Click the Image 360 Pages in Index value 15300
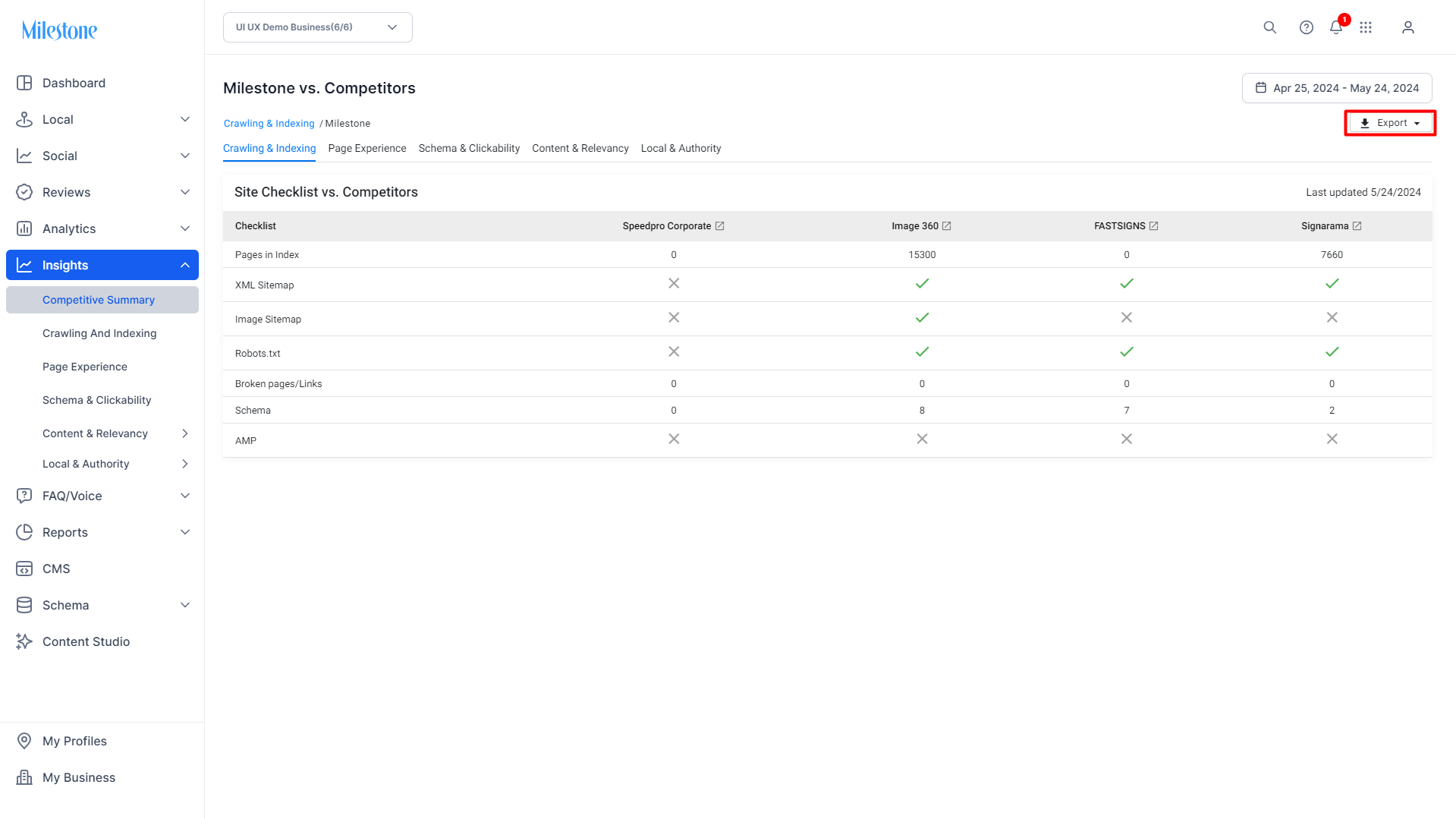 click(x=922, y=255)
